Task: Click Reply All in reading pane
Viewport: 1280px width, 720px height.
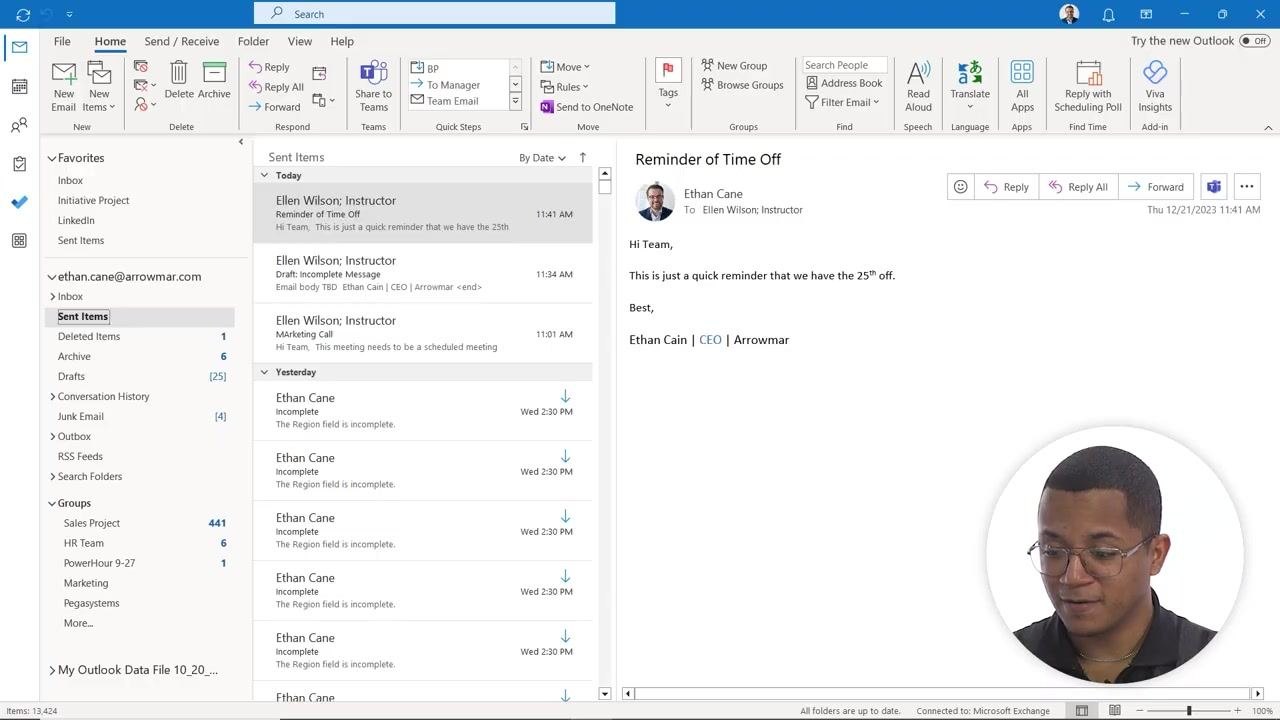Action: (x=1077, y=187)
